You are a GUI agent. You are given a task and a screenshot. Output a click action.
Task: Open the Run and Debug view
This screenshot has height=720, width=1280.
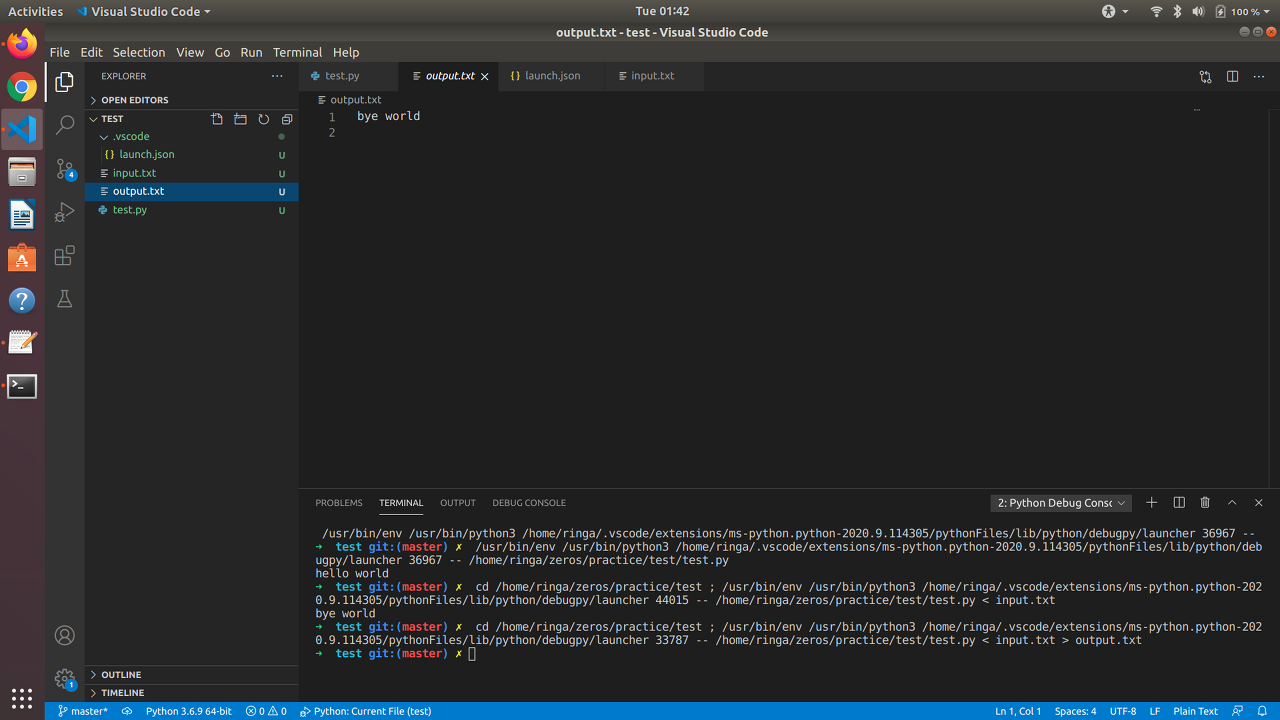click(x=65, y=212)
